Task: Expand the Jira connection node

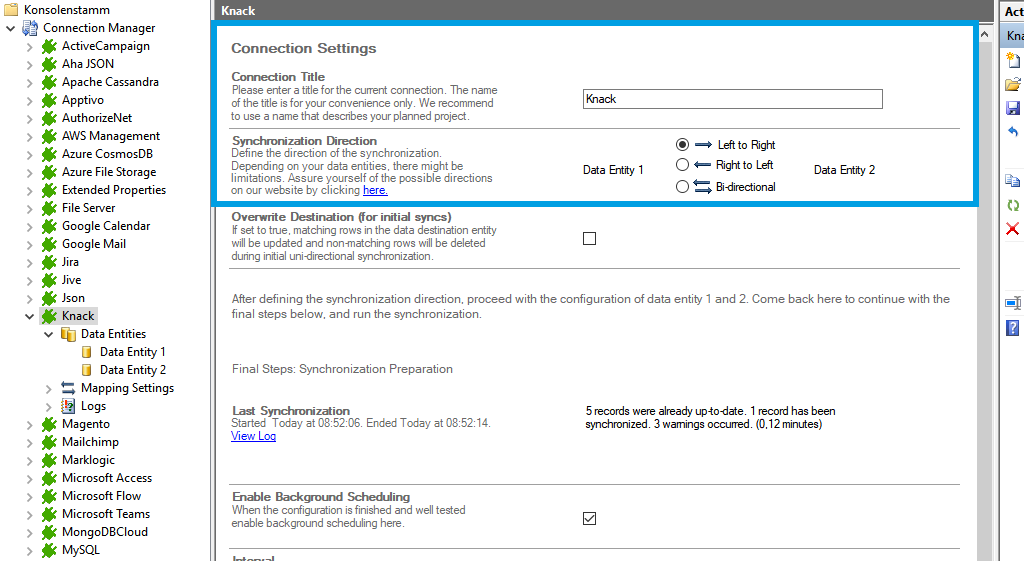Action: point(29,262)
